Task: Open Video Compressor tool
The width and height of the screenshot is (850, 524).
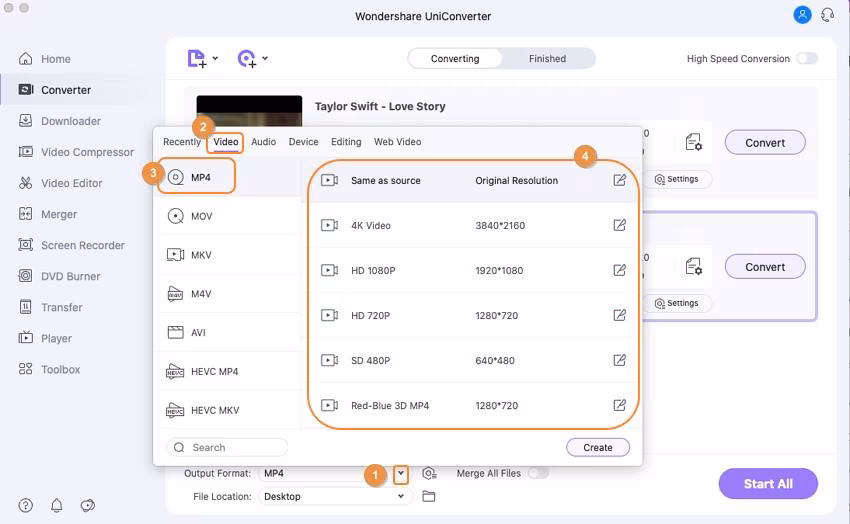Action: pyautogui.click(x=76, y=152)
